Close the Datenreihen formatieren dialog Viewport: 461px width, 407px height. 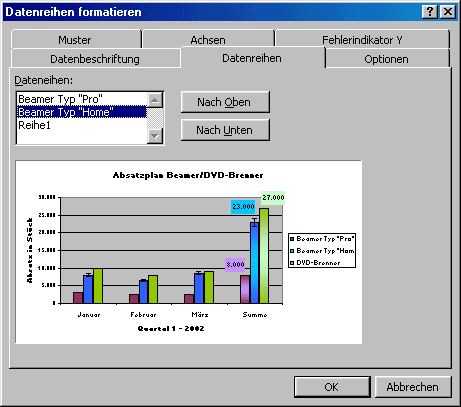click(448, 12)
